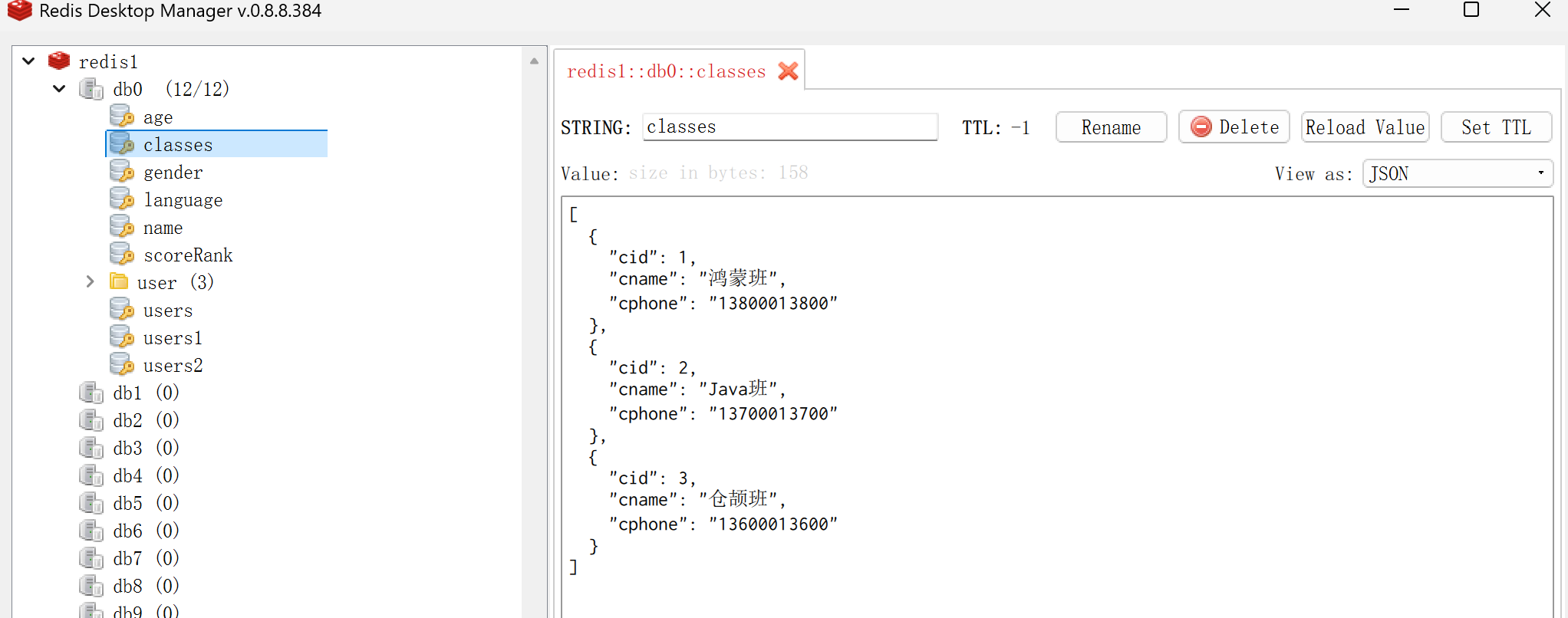The width and height of the screenshot is (1568, 618).
Task: Select the gender key
Action: point(173,173)
